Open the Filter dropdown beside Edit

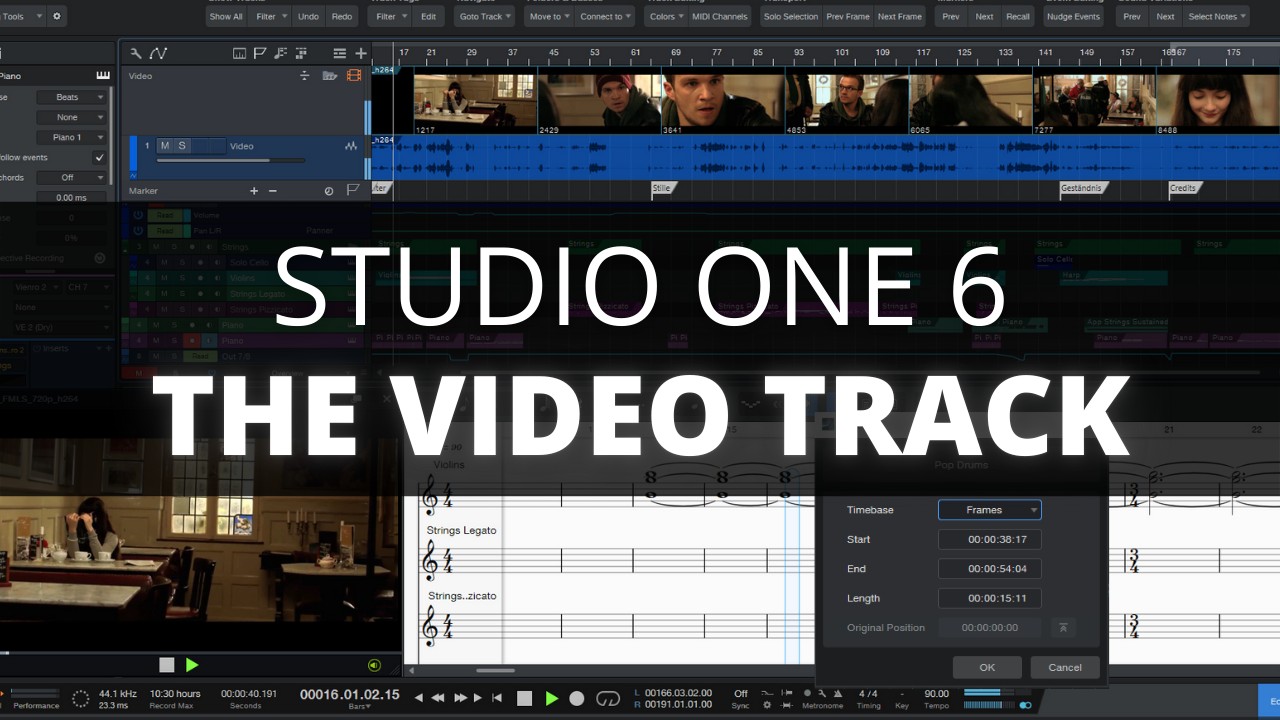click(x=390, y=16)
